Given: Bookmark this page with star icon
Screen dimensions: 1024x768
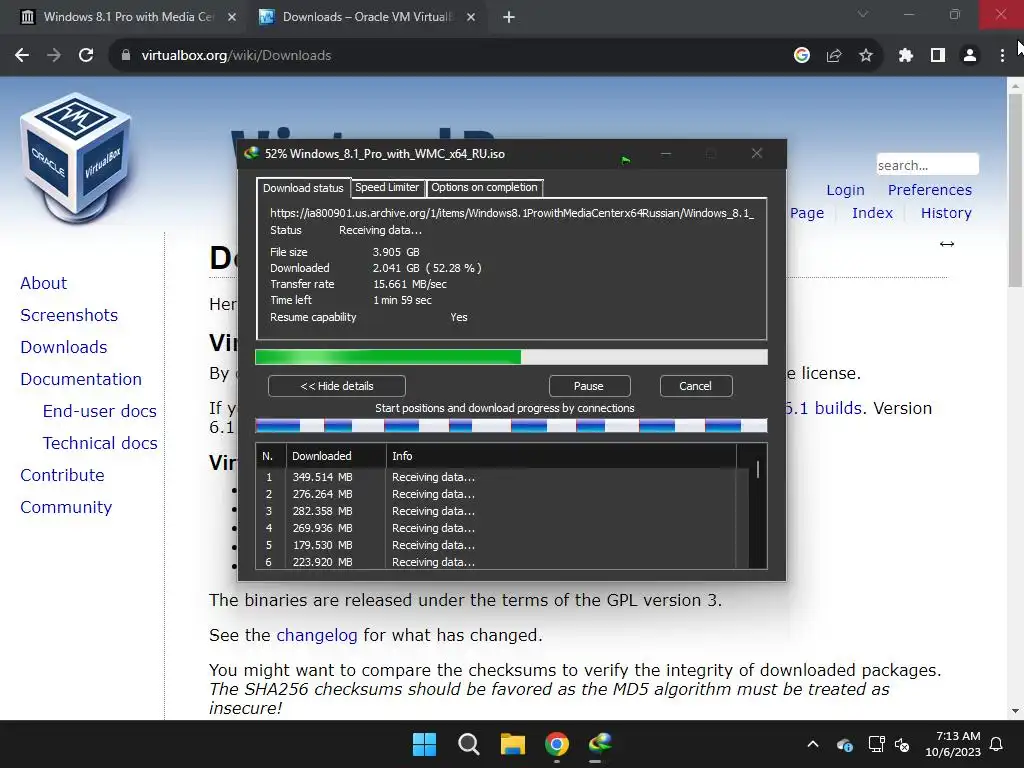Looking at the screenshot, I should click(x=866, y=56).
